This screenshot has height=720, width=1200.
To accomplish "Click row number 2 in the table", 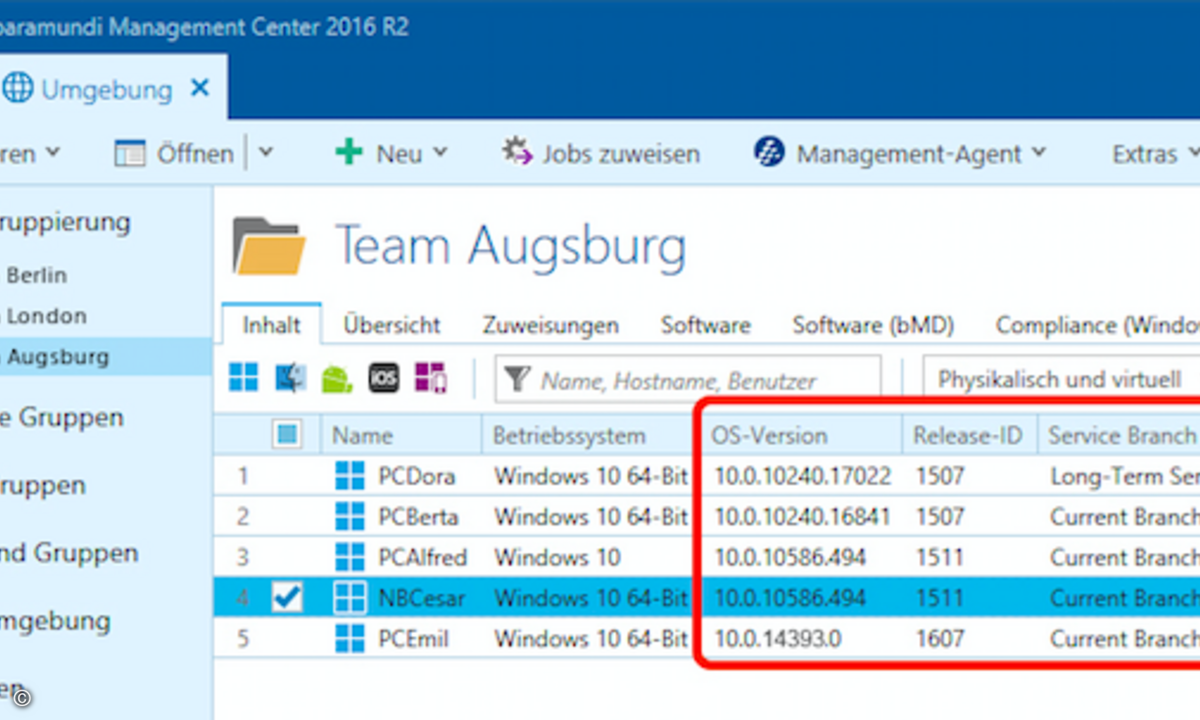I will coord(243,517).
